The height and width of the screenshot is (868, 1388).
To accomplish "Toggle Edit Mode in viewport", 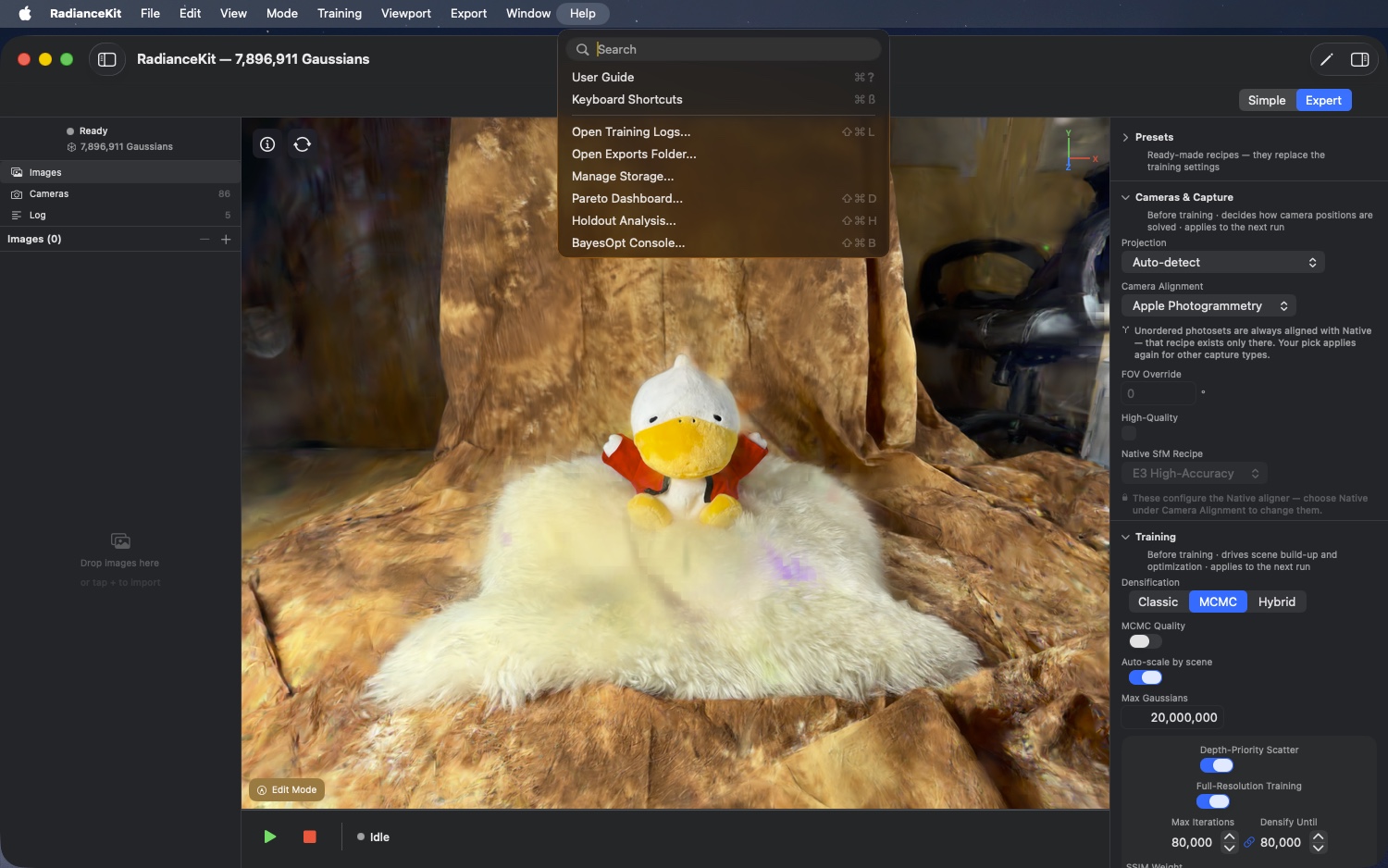I will tap(287, 790).
